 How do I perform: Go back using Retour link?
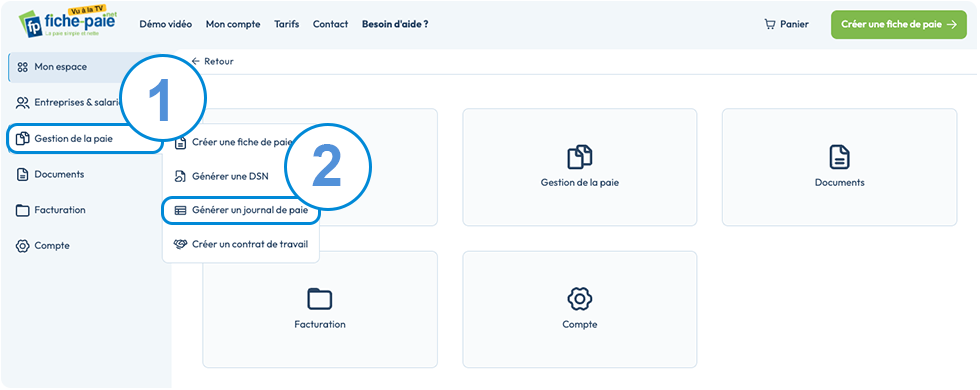pos(212,61)
